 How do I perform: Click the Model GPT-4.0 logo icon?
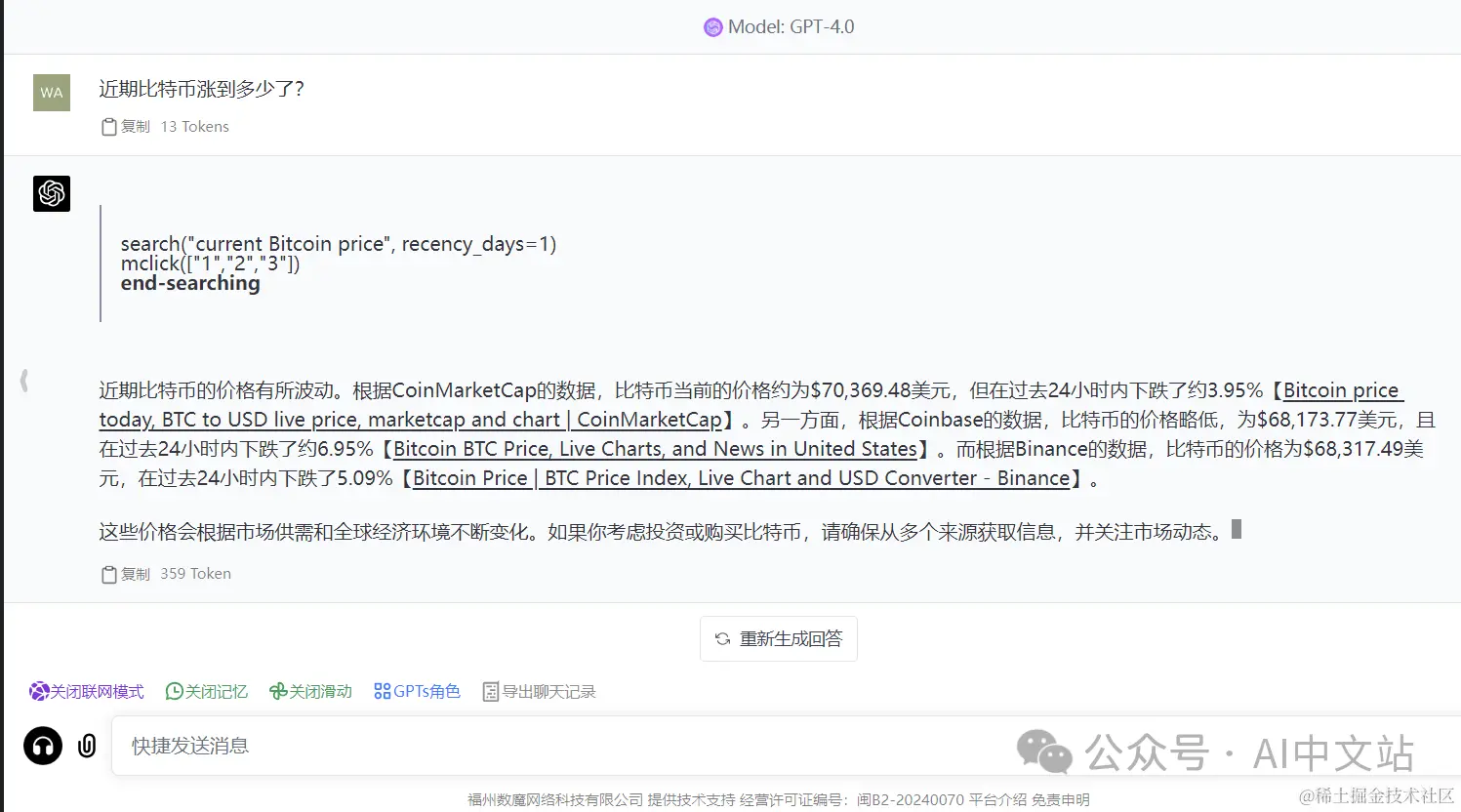[x=712, y=27]
